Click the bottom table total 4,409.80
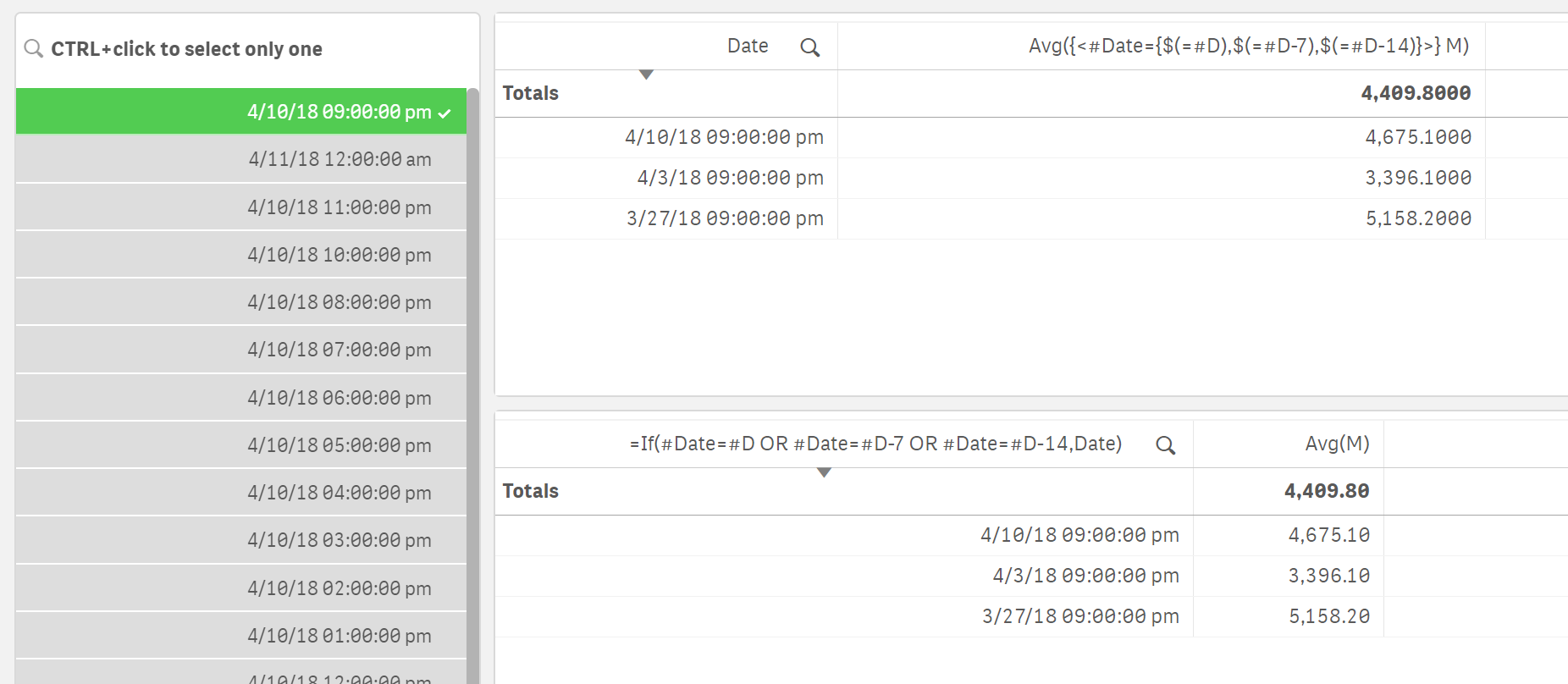1568x684 pixels. click(x=1327, y=491)
